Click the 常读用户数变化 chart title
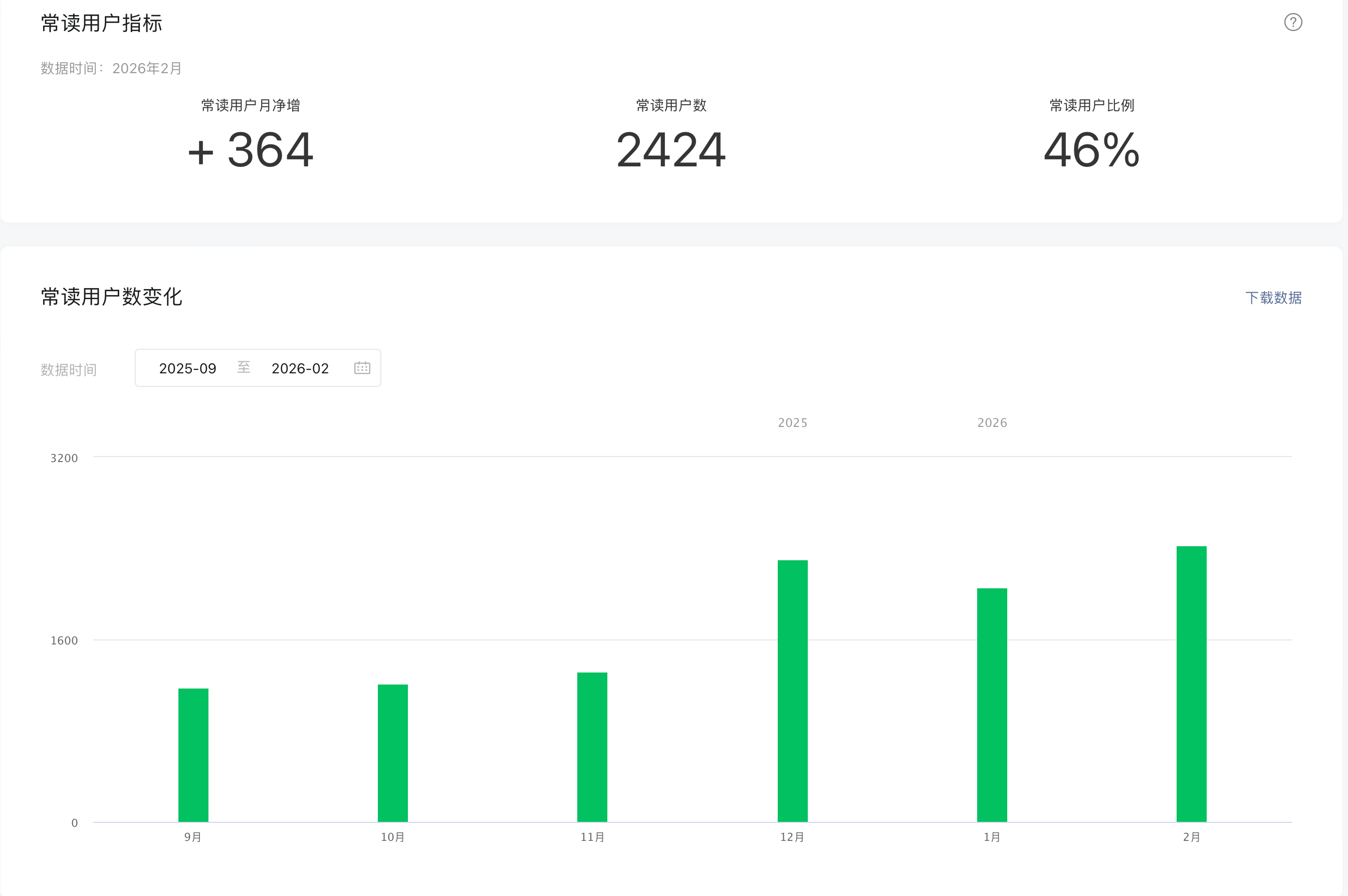The height and width of the screenshot is (896, 1348). click(111, 297)
